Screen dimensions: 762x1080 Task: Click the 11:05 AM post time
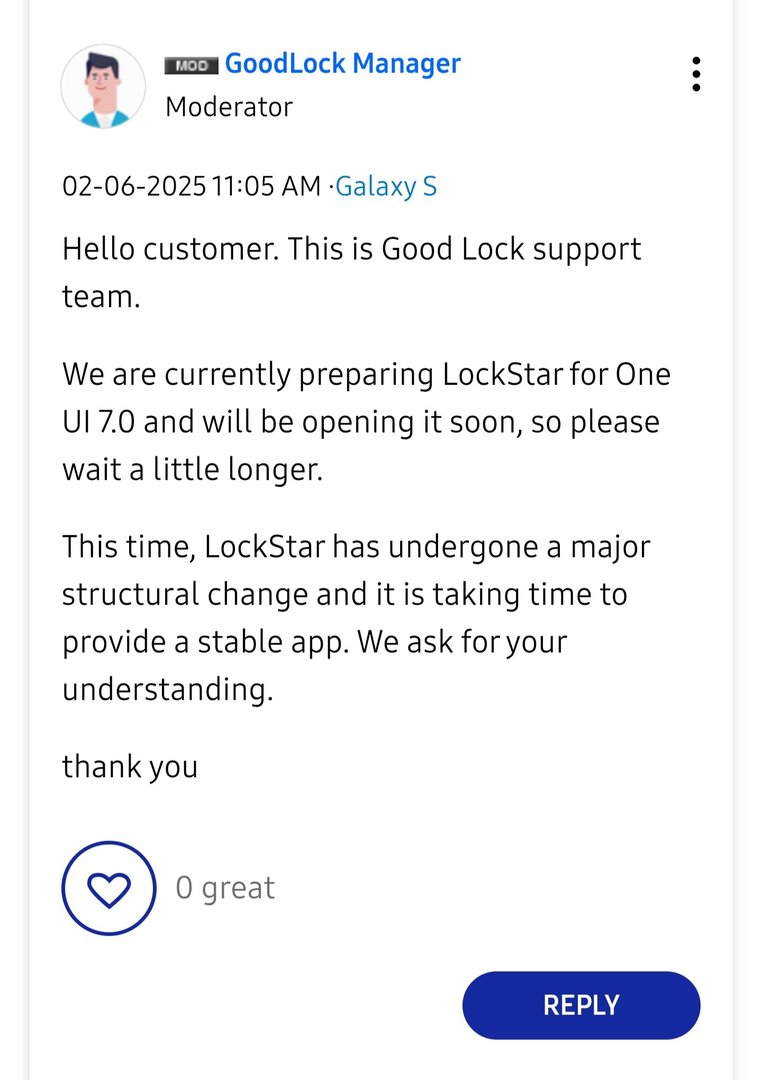(266, 186)
